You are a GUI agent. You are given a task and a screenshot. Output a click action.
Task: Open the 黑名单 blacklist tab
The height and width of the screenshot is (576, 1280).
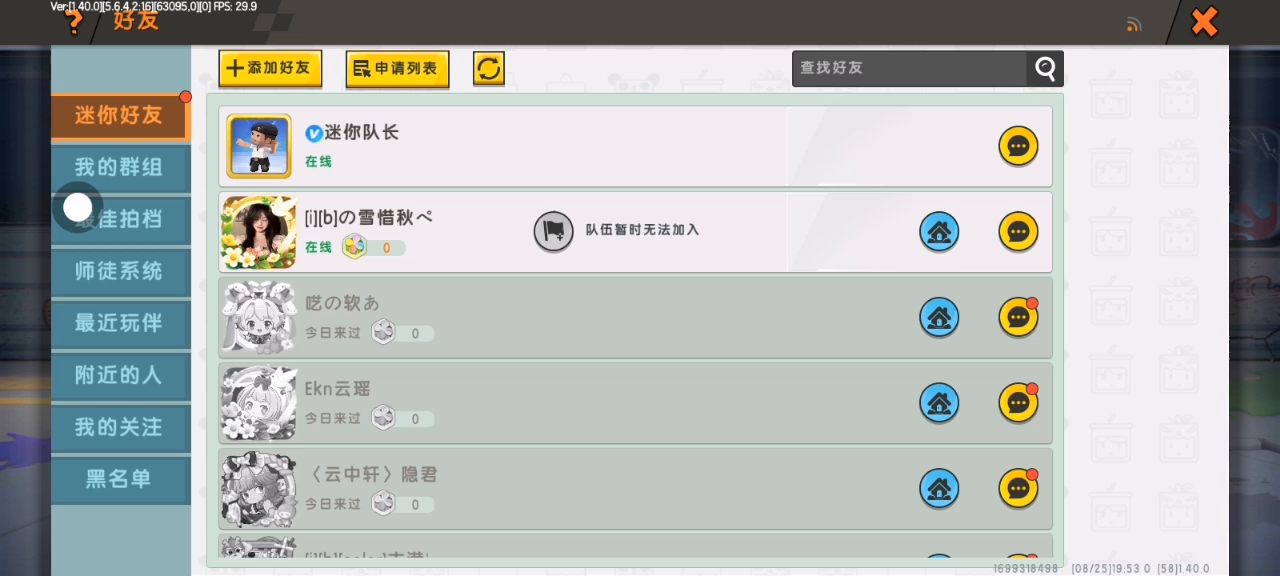[120, 479]
